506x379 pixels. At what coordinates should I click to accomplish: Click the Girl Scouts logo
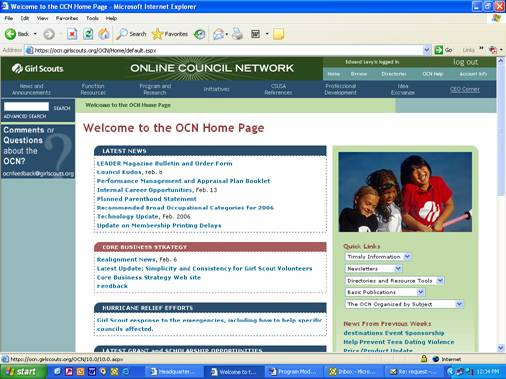coord(37,69)
